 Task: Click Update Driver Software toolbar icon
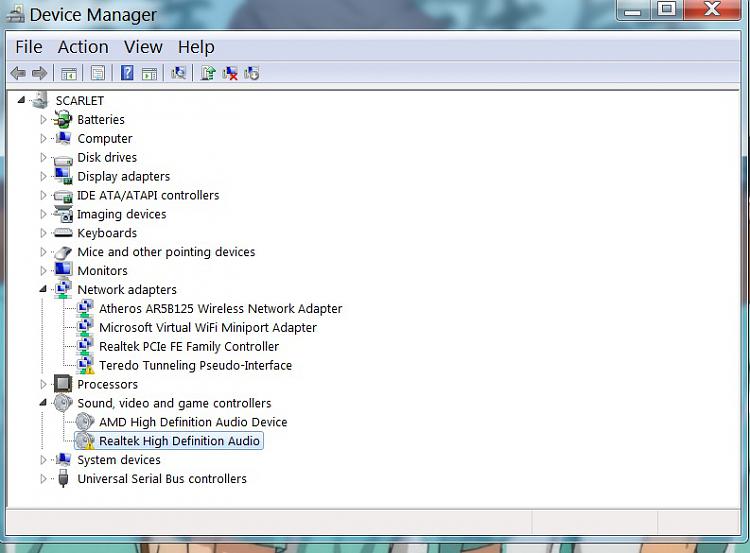pyautogui.click(x=208, y=73)
